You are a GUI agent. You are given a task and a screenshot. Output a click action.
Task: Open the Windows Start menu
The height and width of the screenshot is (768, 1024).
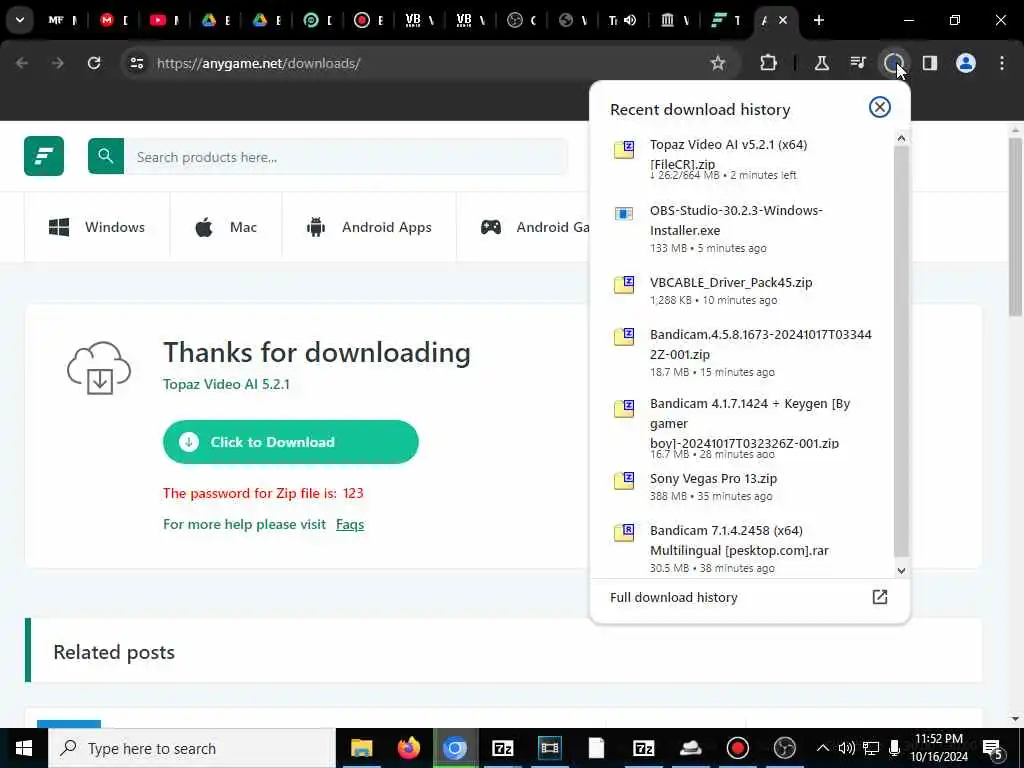(x=24, y=748)
